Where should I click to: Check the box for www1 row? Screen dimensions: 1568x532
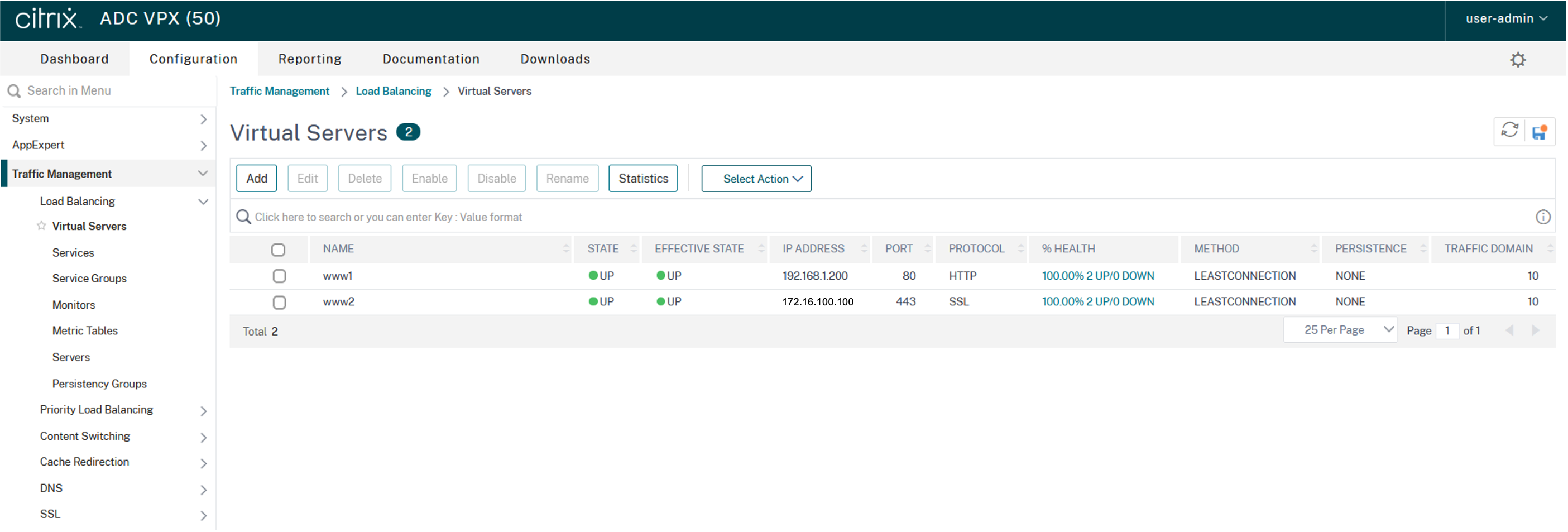coord(279,276)
